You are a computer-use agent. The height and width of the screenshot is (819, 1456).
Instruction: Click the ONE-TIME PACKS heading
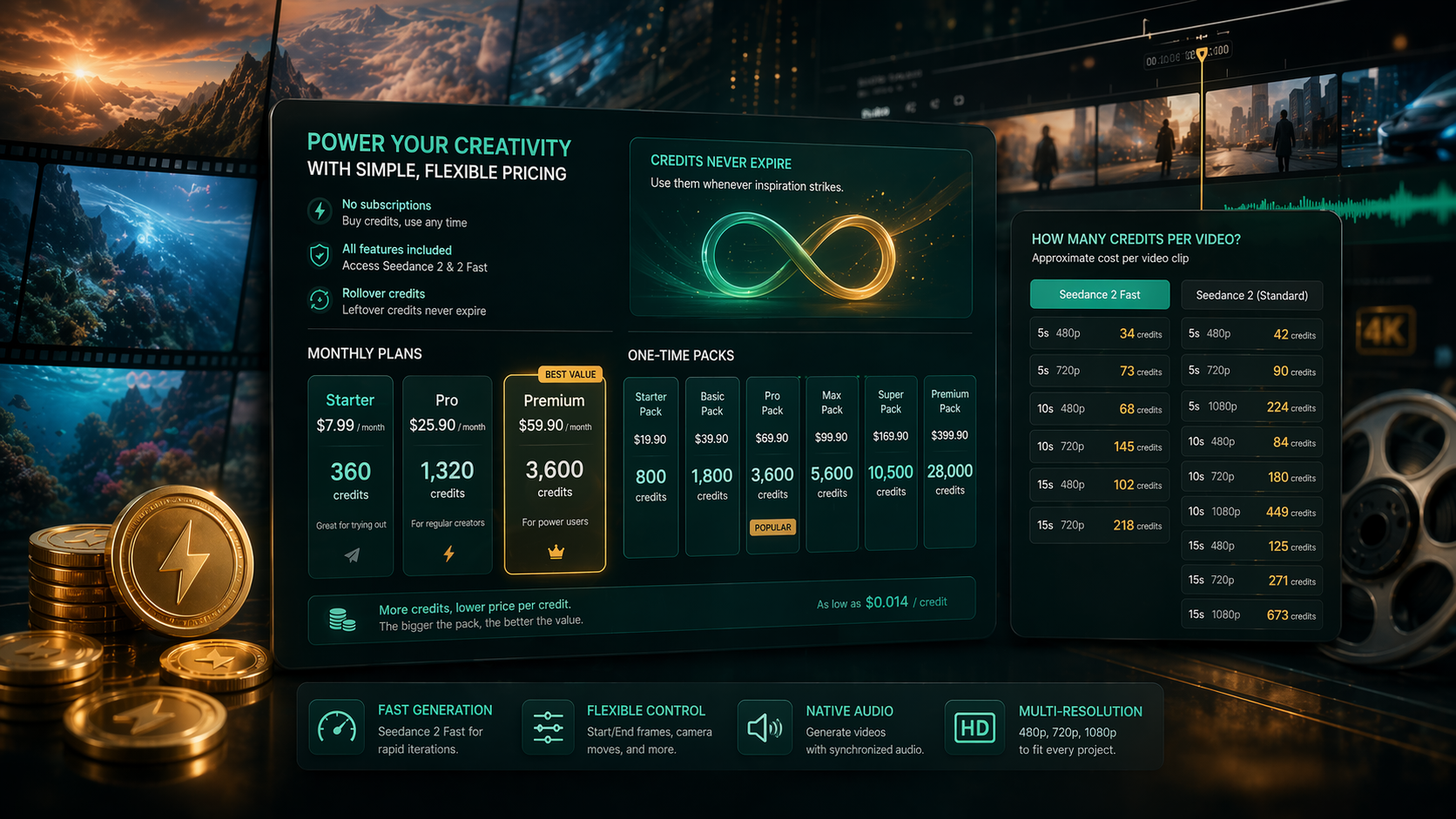tap(681, 355)
